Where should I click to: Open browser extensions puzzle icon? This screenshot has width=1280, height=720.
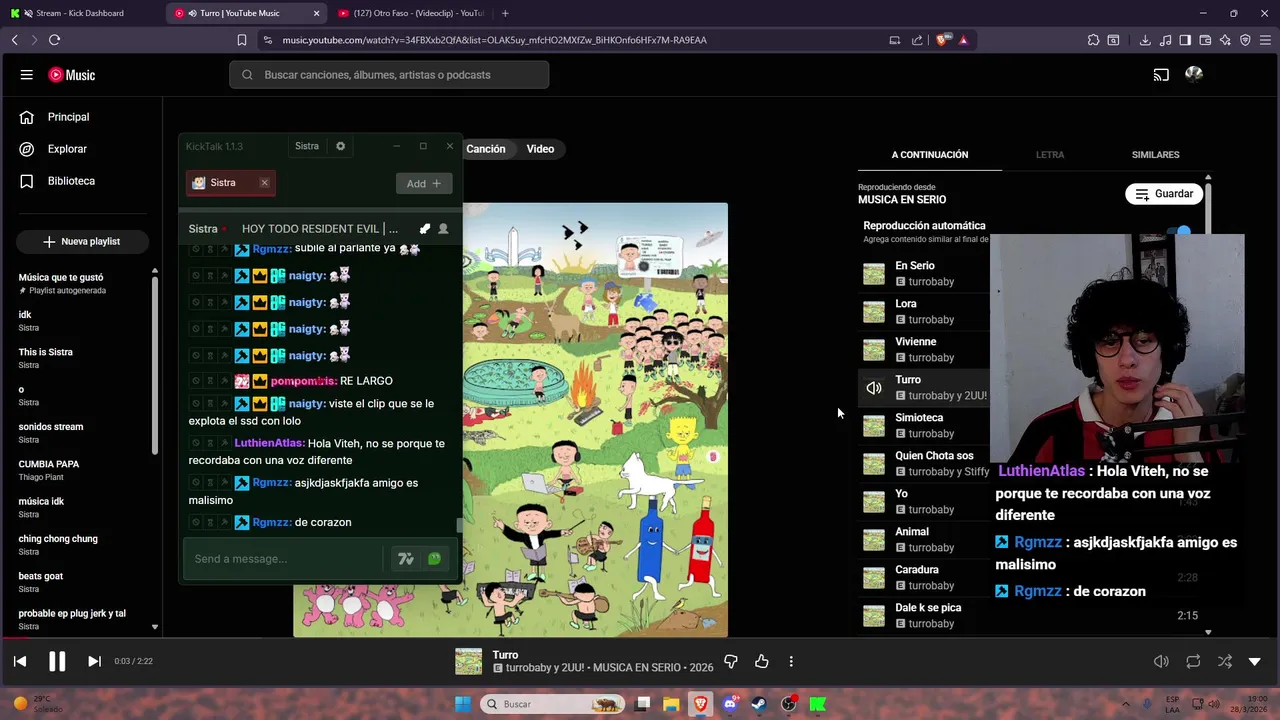click(1093, 40)
